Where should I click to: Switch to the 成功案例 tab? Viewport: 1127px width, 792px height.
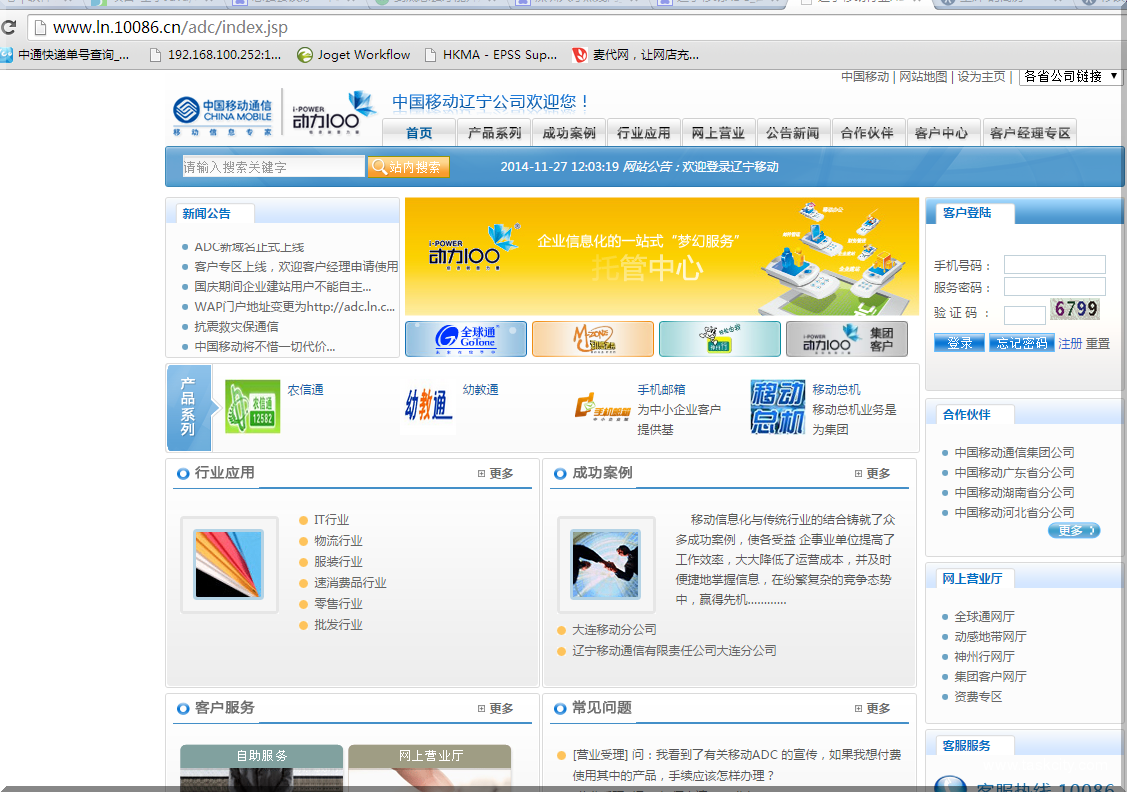[568, 132]
